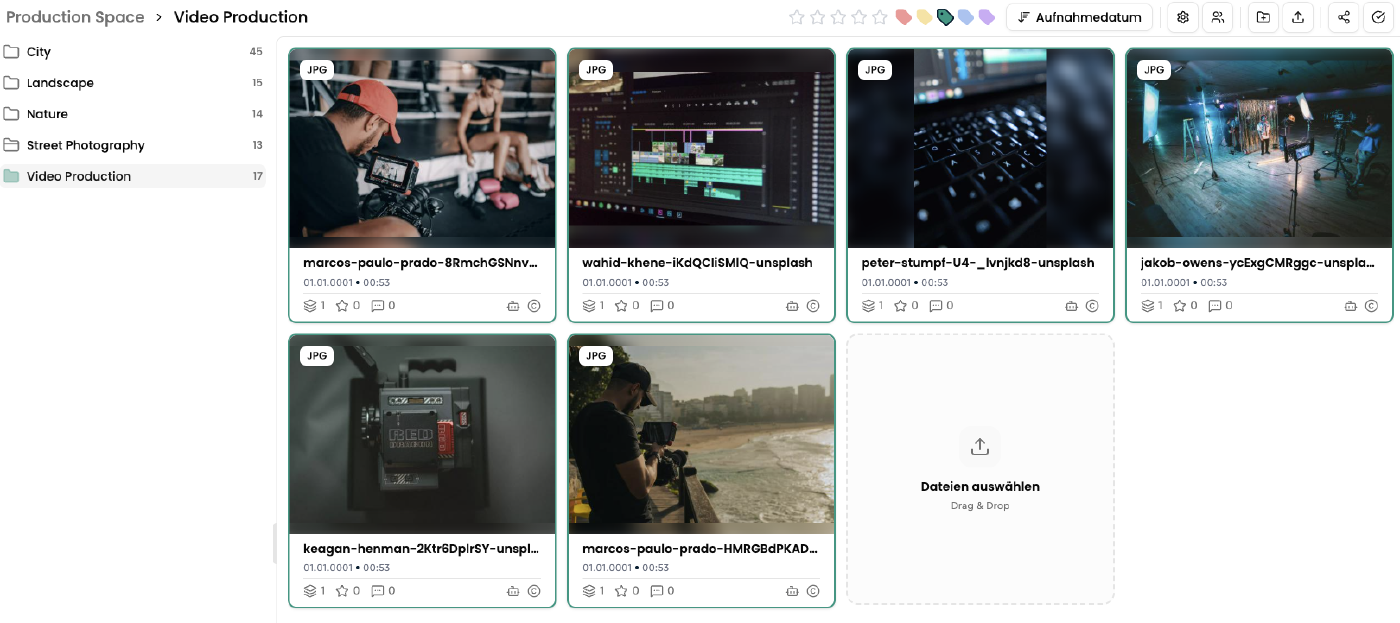The image size is (1400, 623).
Task: Select the red color label tag
Action: (x=903, y=17)
